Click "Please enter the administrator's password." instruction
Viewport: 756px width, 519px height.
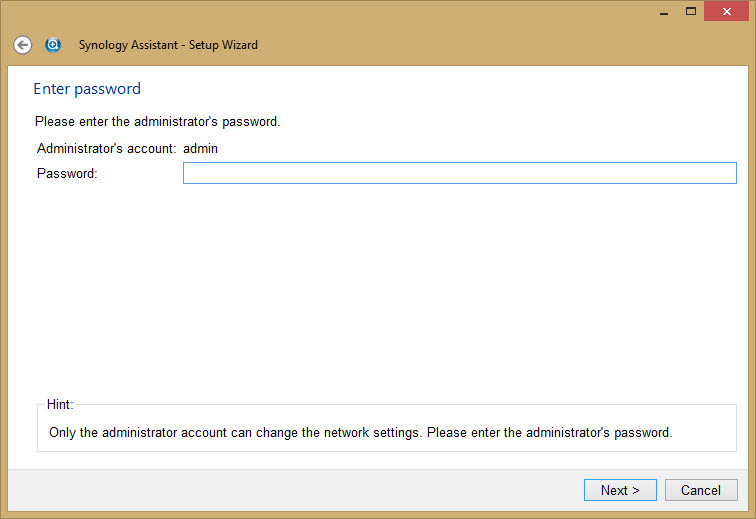click(157, 121)
